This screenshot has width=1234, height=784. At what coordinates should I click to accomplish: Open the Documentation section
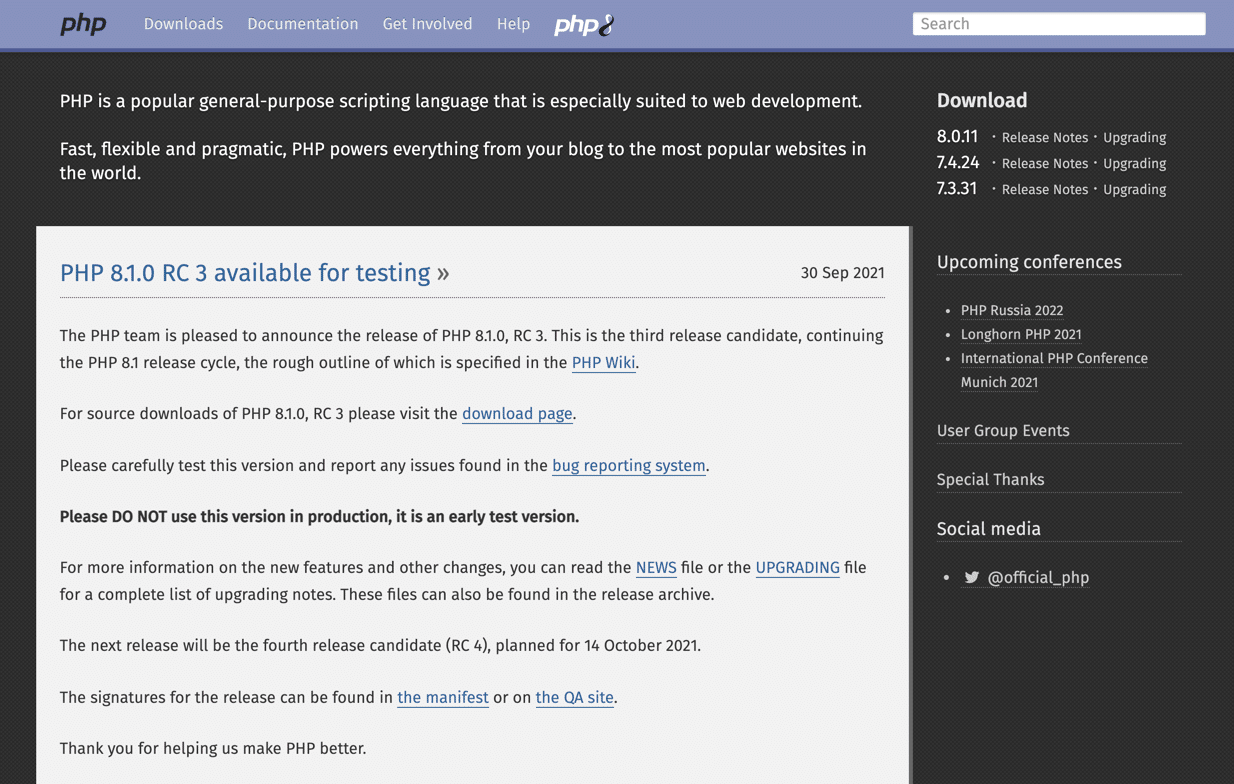pyautogui.click(x=302, y=24)
